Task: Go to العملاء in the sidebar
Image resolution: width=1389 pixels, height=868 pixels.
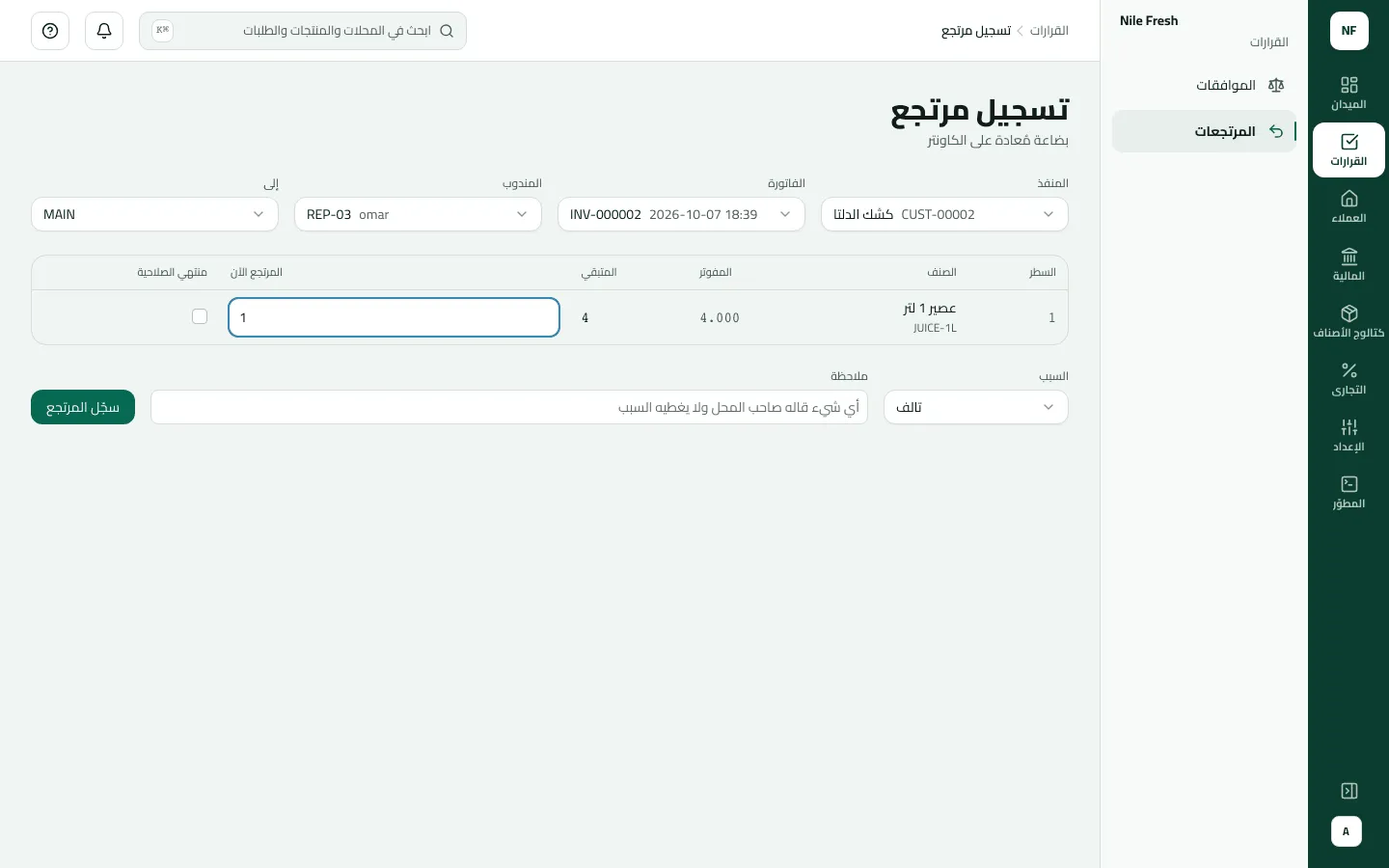Action: 1348,206
